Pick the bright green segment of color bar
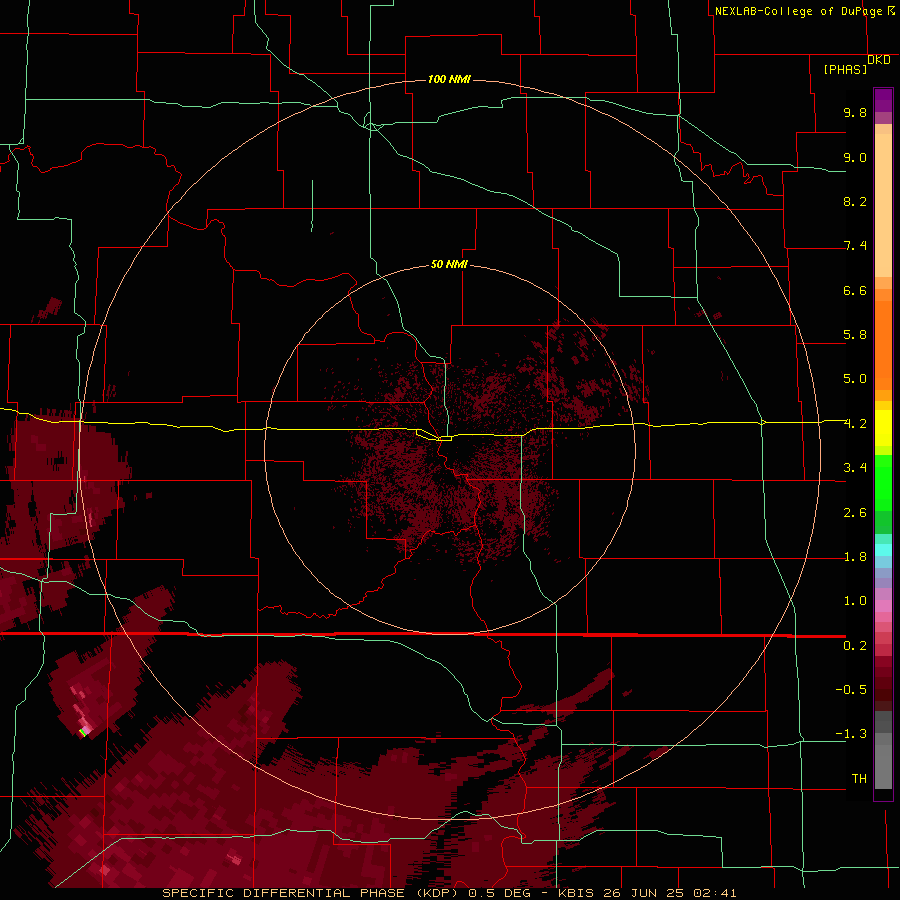Screen dimensions: 900x900 tap(883, 482)
